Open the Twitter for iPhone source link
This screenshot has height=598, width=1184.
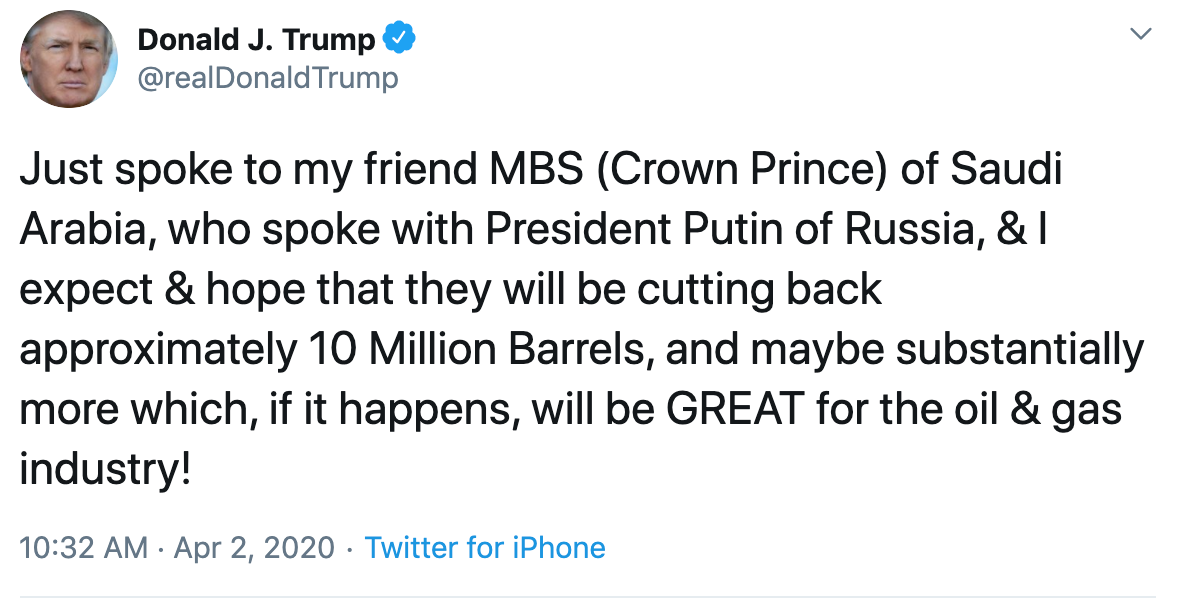tap(487, 548)
